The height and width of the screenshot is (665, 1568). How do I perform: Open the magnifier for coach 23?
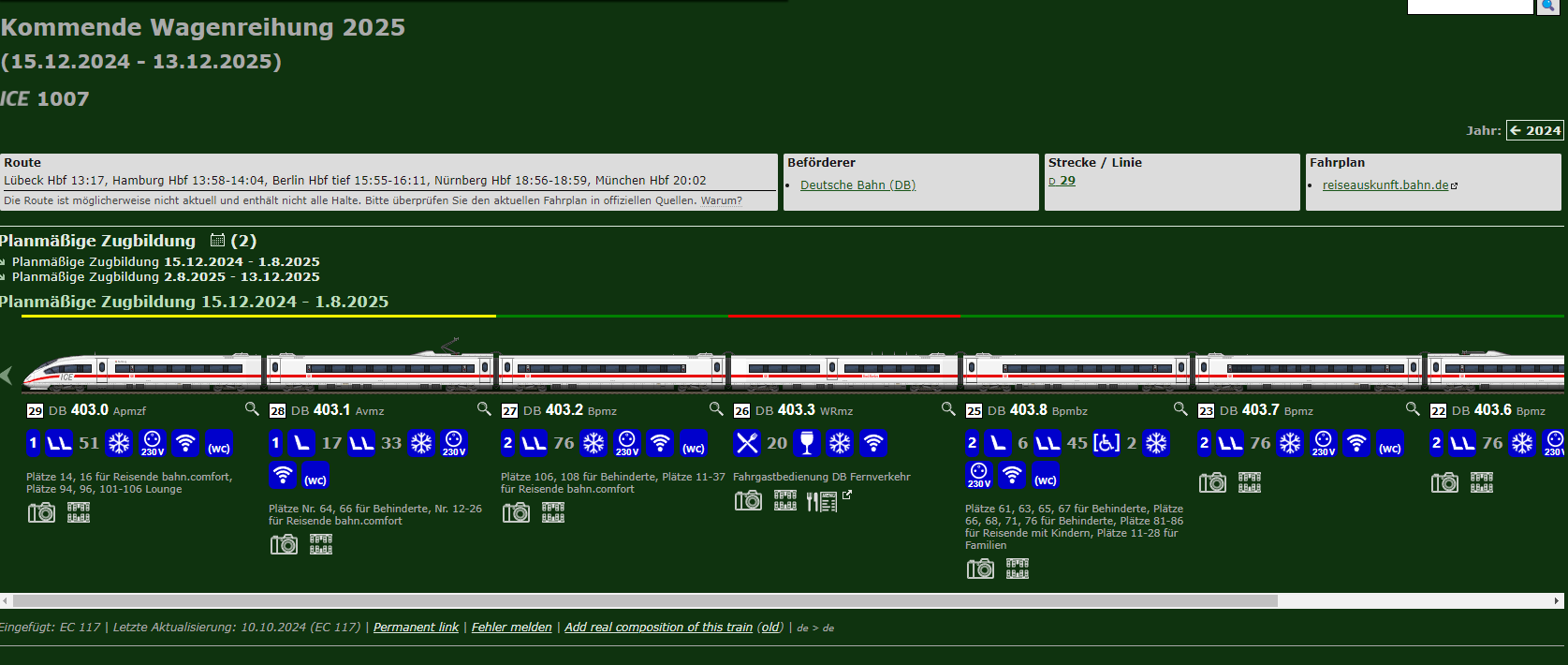(x=1413, y=409)
